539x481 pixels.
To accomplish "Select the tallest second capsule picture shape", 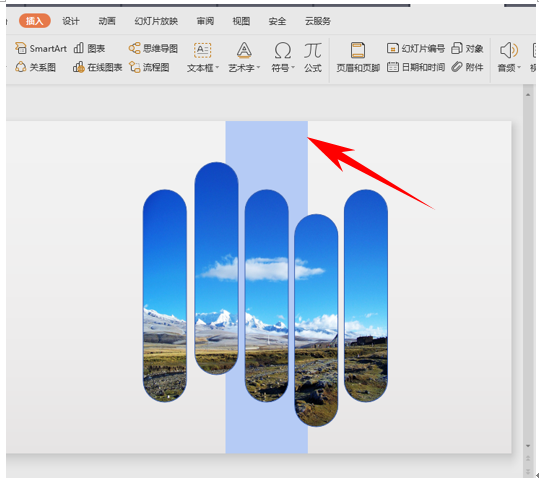I will (x=216, y=268).
